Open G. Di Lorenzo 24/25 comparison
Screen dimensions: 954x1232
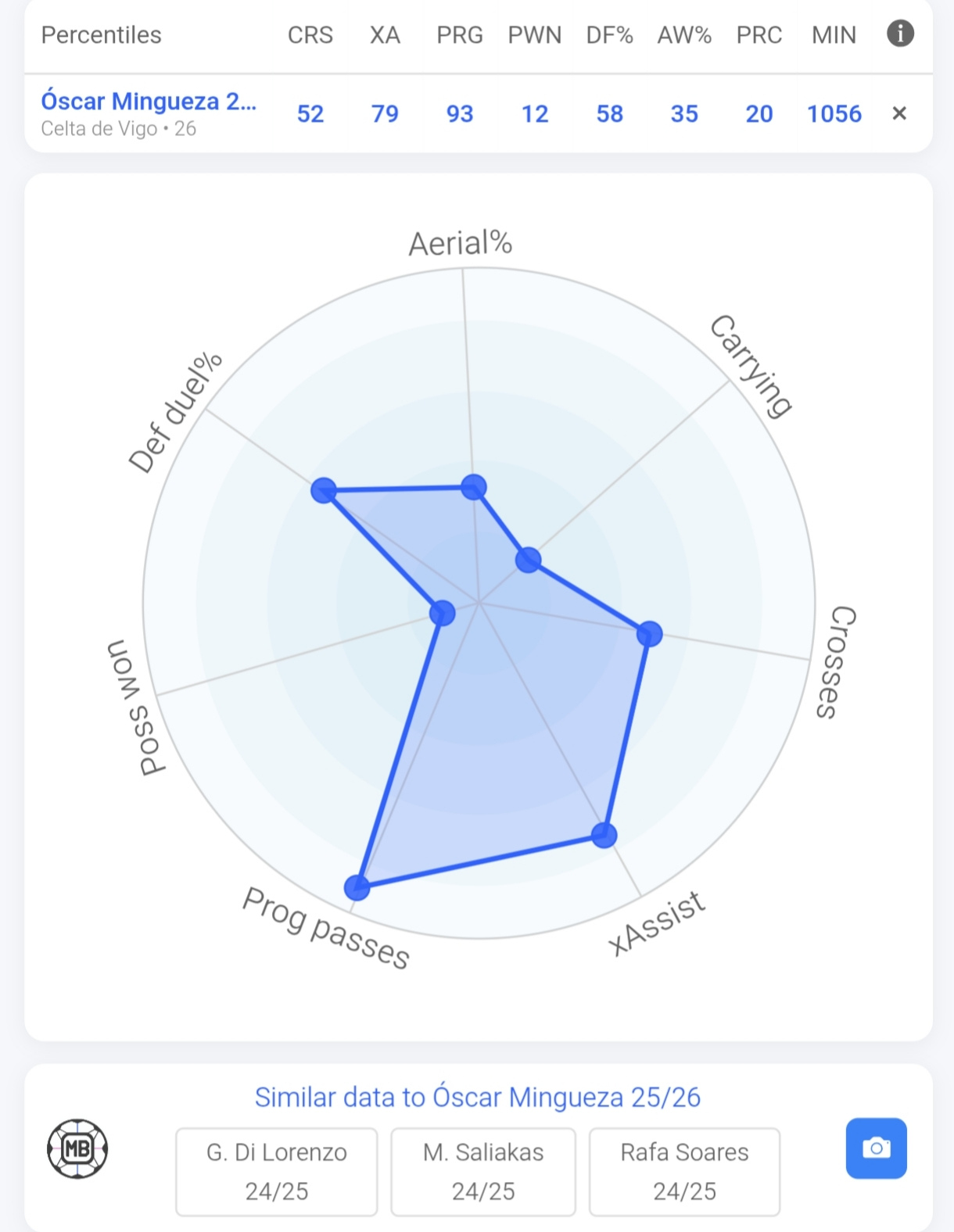277,1171
